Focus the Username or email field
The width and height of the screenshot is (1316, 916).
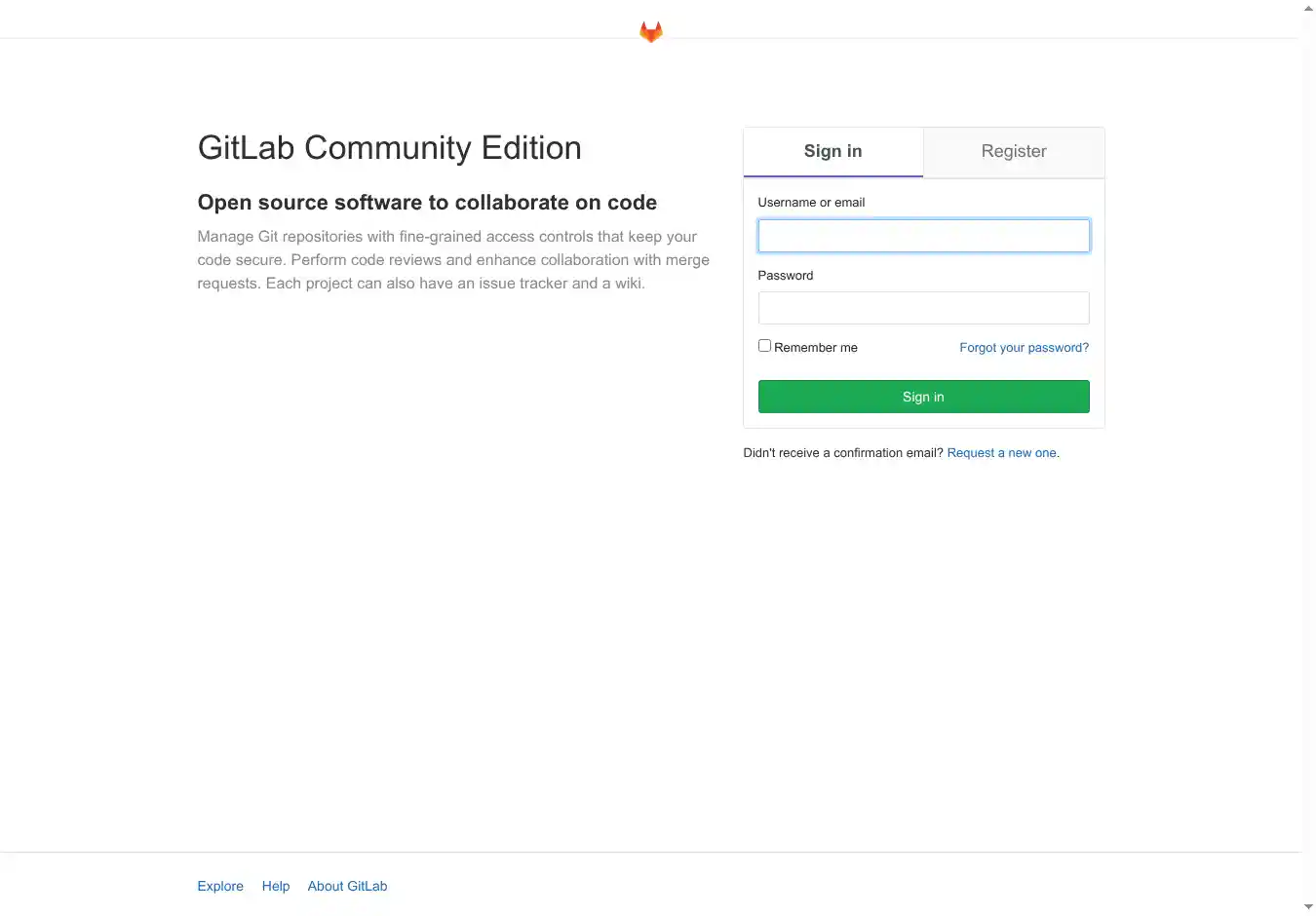pyautogui.click(x=923, y=236)
